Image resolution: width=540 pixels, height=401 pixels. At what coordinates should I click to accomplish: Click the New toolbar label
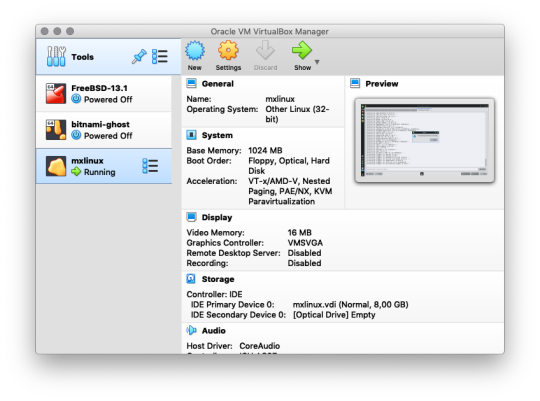point(195,68)
